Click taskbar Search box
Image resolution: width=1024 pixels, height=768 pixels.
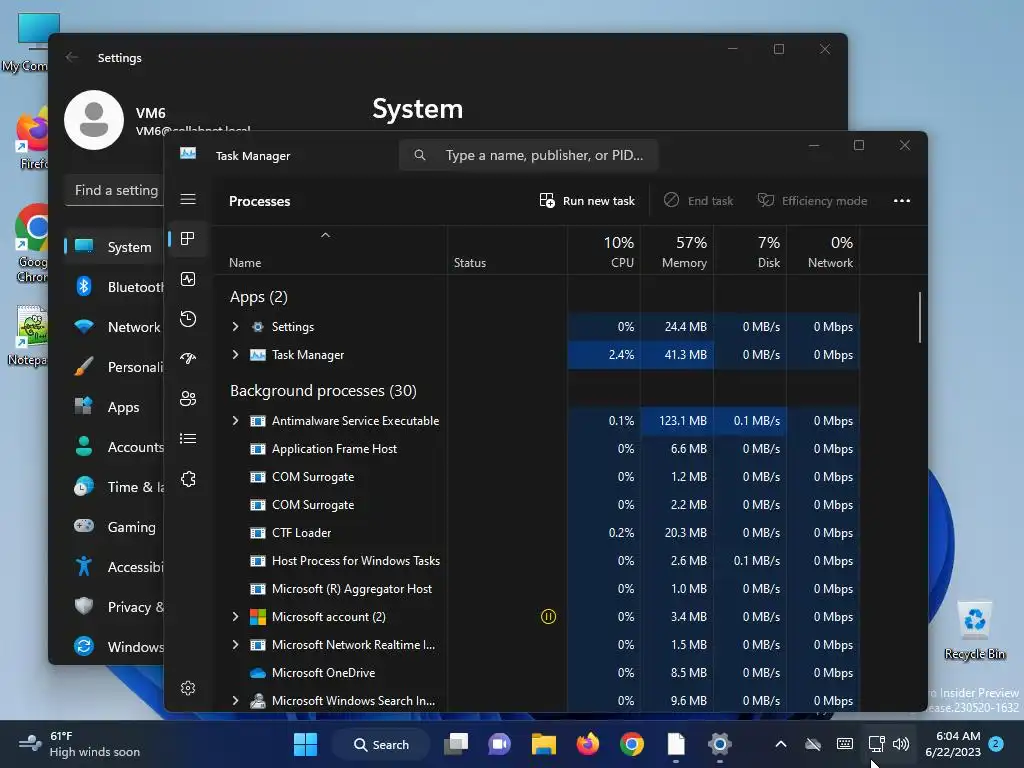click(381, 744)
